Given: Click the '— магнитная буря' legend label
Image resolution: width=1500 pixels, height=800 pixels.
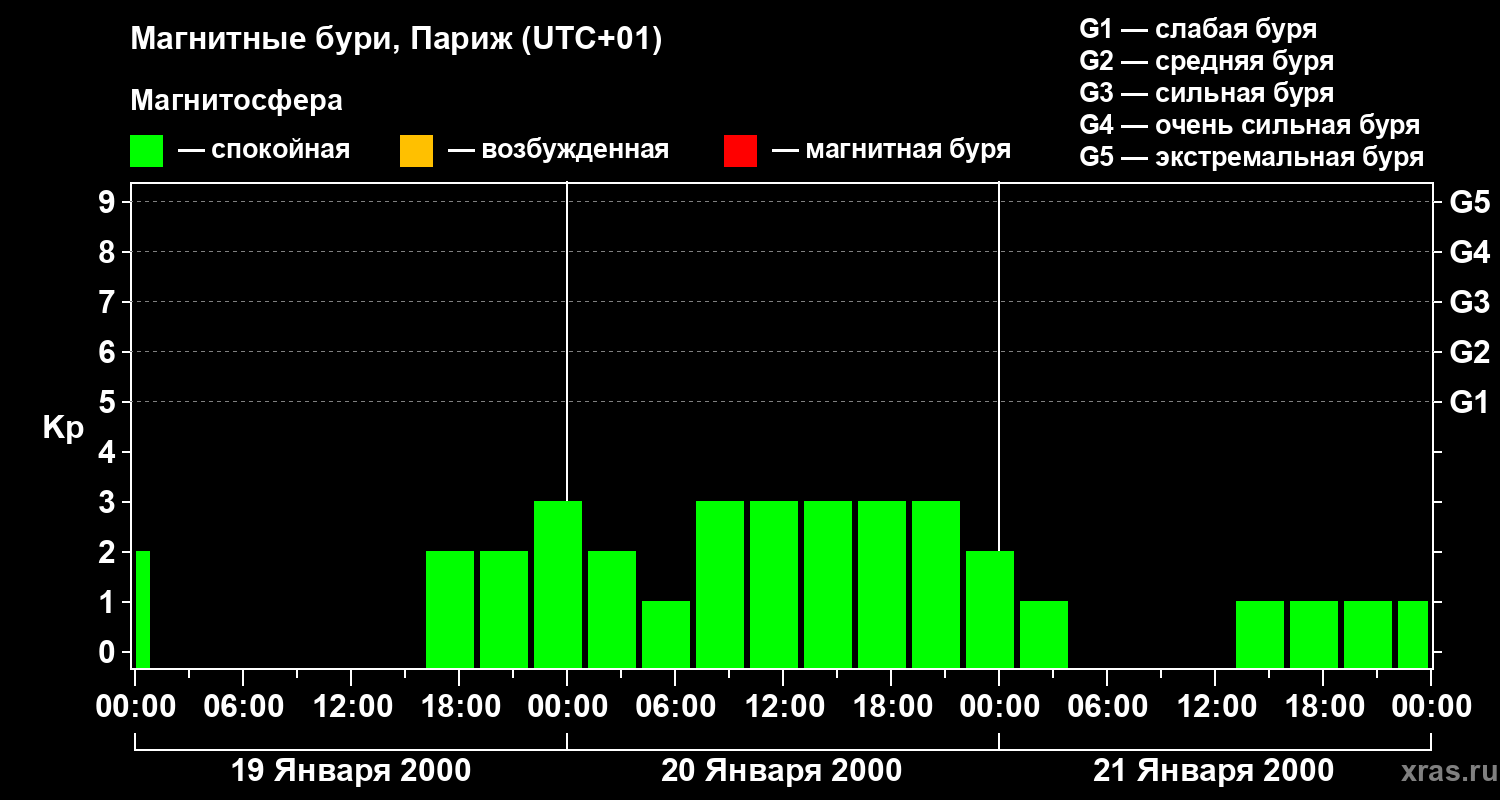Looking at the screenshot, I should coord(892,150).
